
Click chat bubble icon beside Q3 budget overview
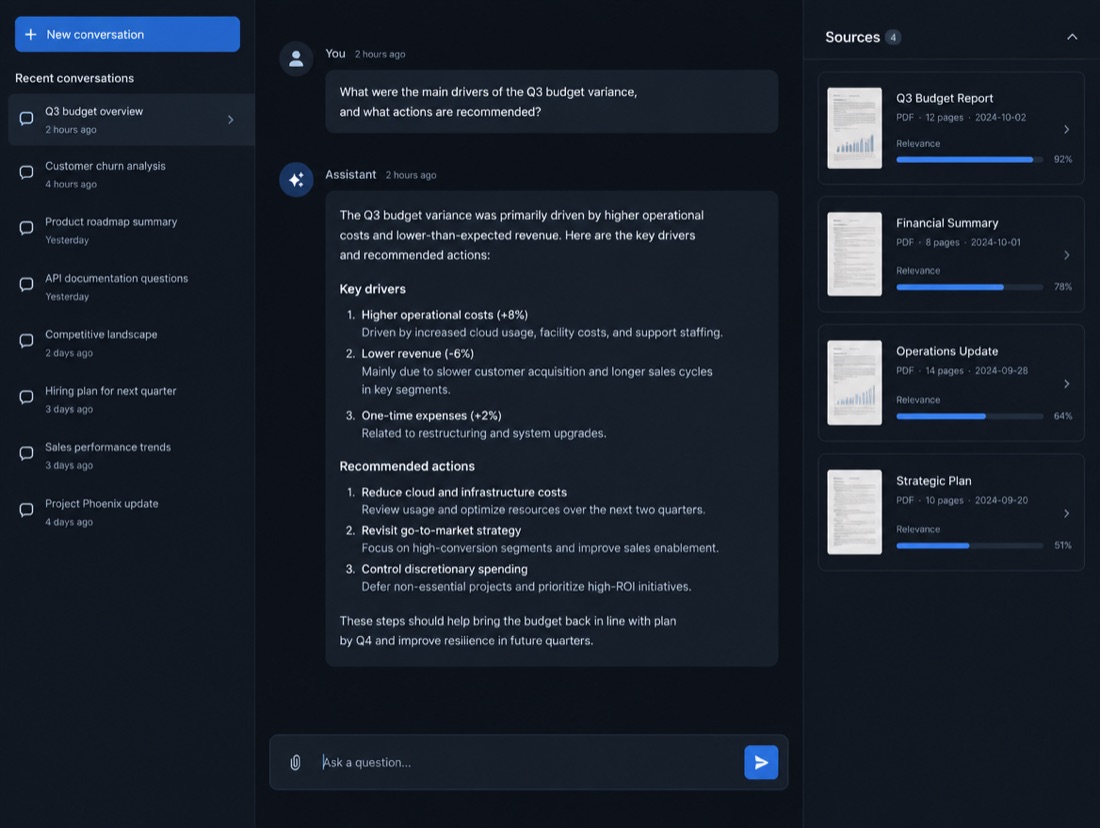27,119
